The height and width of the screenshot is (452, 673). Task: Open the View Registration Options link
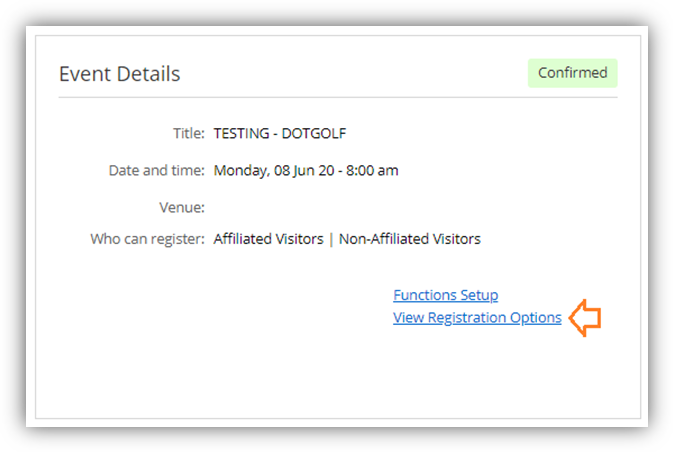point(477,318)
